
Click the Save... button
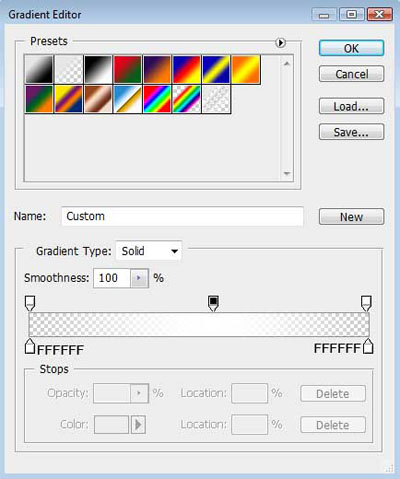(351, 132)
